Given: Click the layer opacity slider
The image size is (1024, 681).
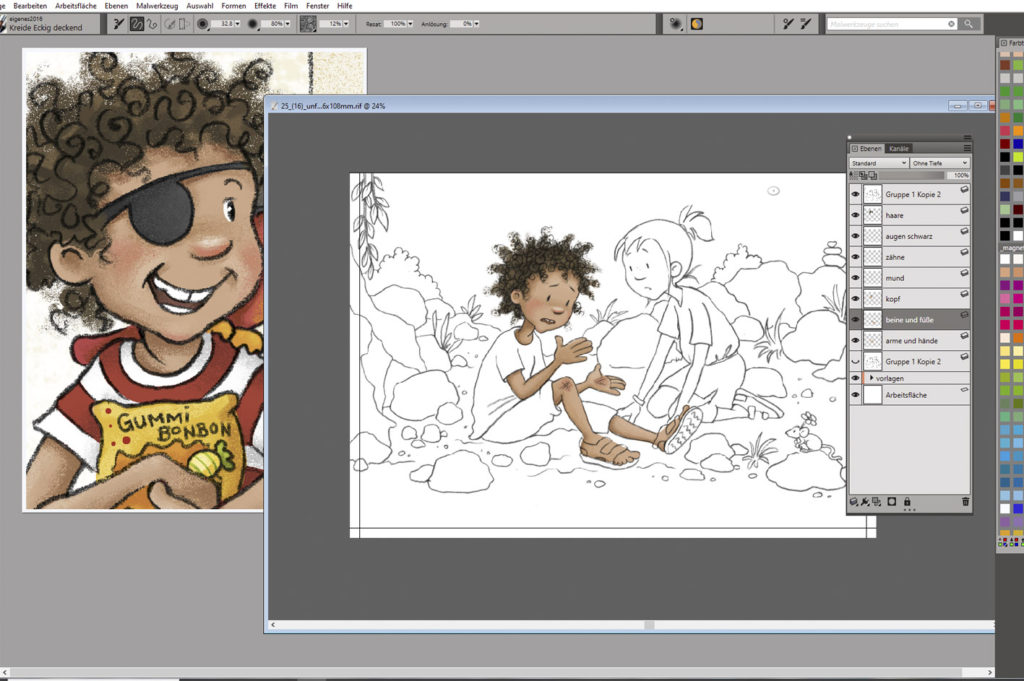Looking at the screenshot, I should [x=908, y=175].
